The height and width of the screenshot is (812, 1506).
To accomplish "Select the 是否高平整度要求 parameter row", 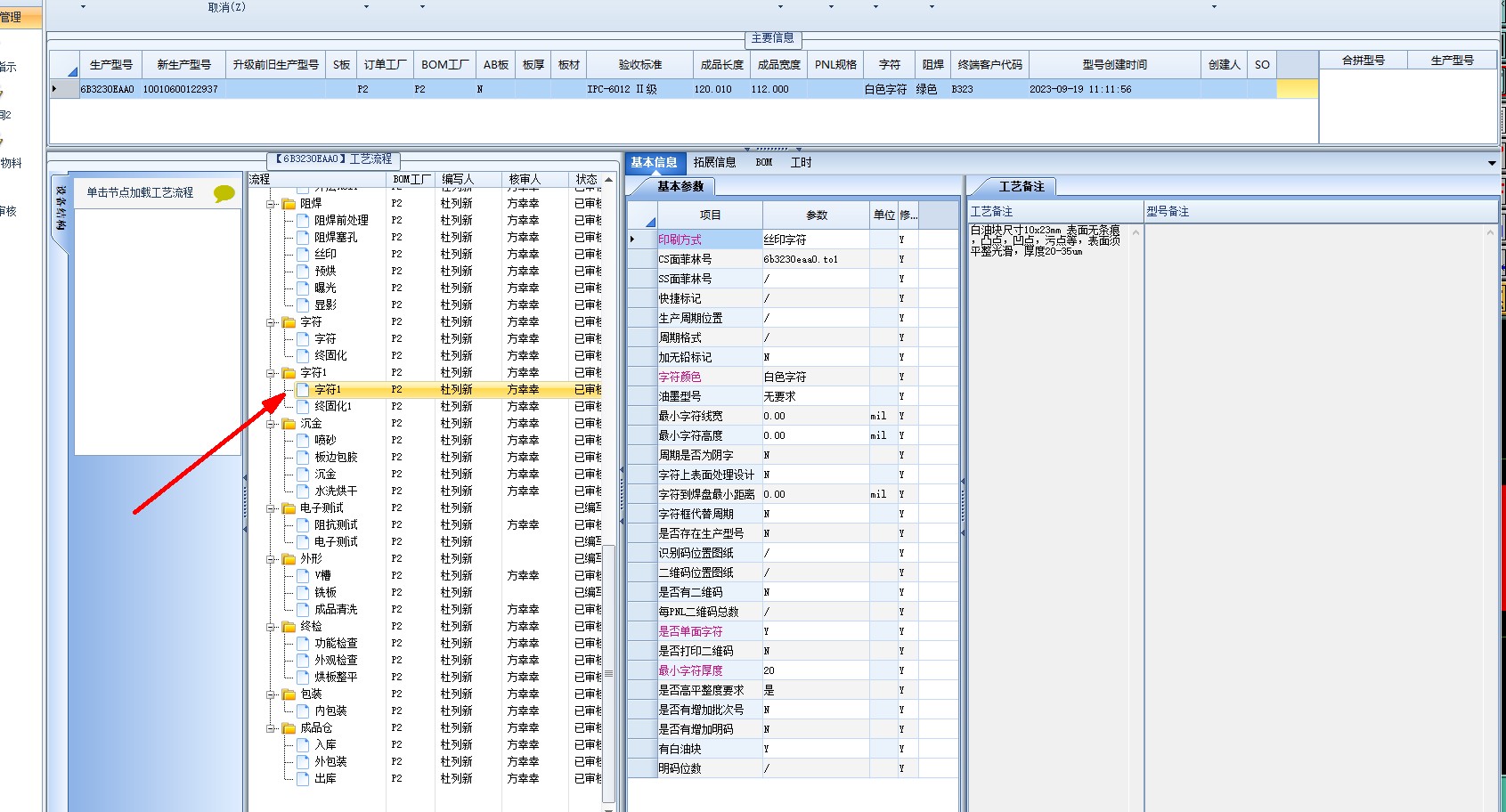I will (x=793, y=690).
